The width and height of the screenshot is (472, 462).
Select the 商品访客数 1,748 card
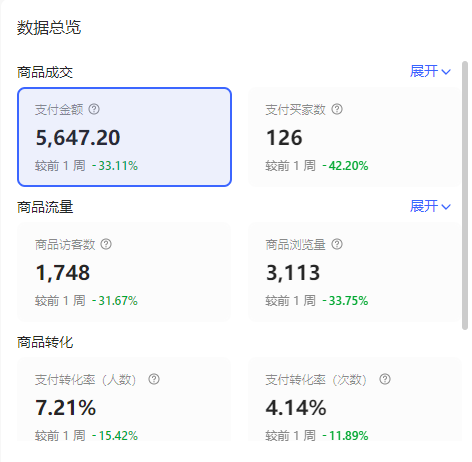[124, 272]
